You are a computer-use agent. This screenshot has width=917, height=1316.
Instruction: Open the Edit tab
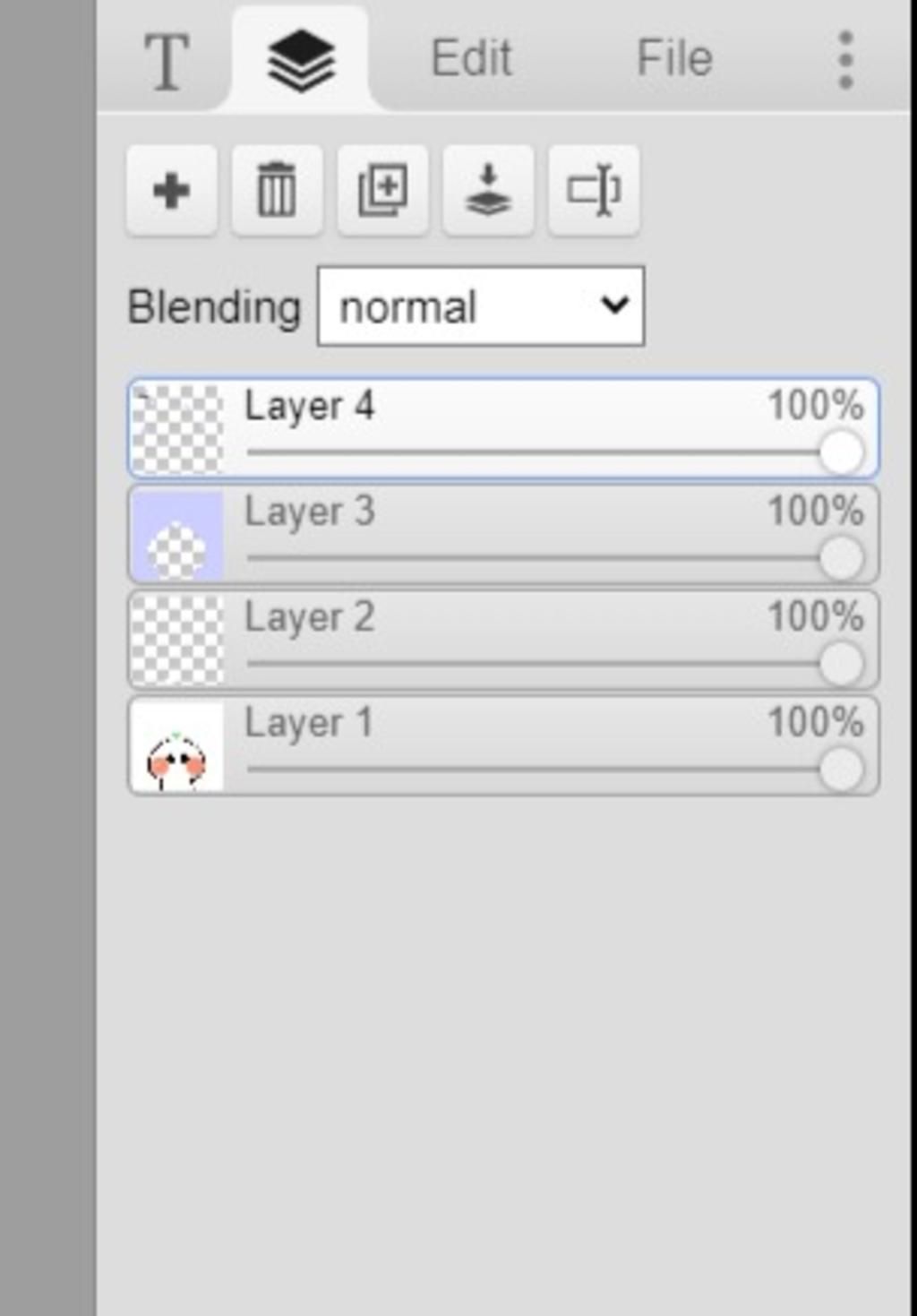(471, 59)
